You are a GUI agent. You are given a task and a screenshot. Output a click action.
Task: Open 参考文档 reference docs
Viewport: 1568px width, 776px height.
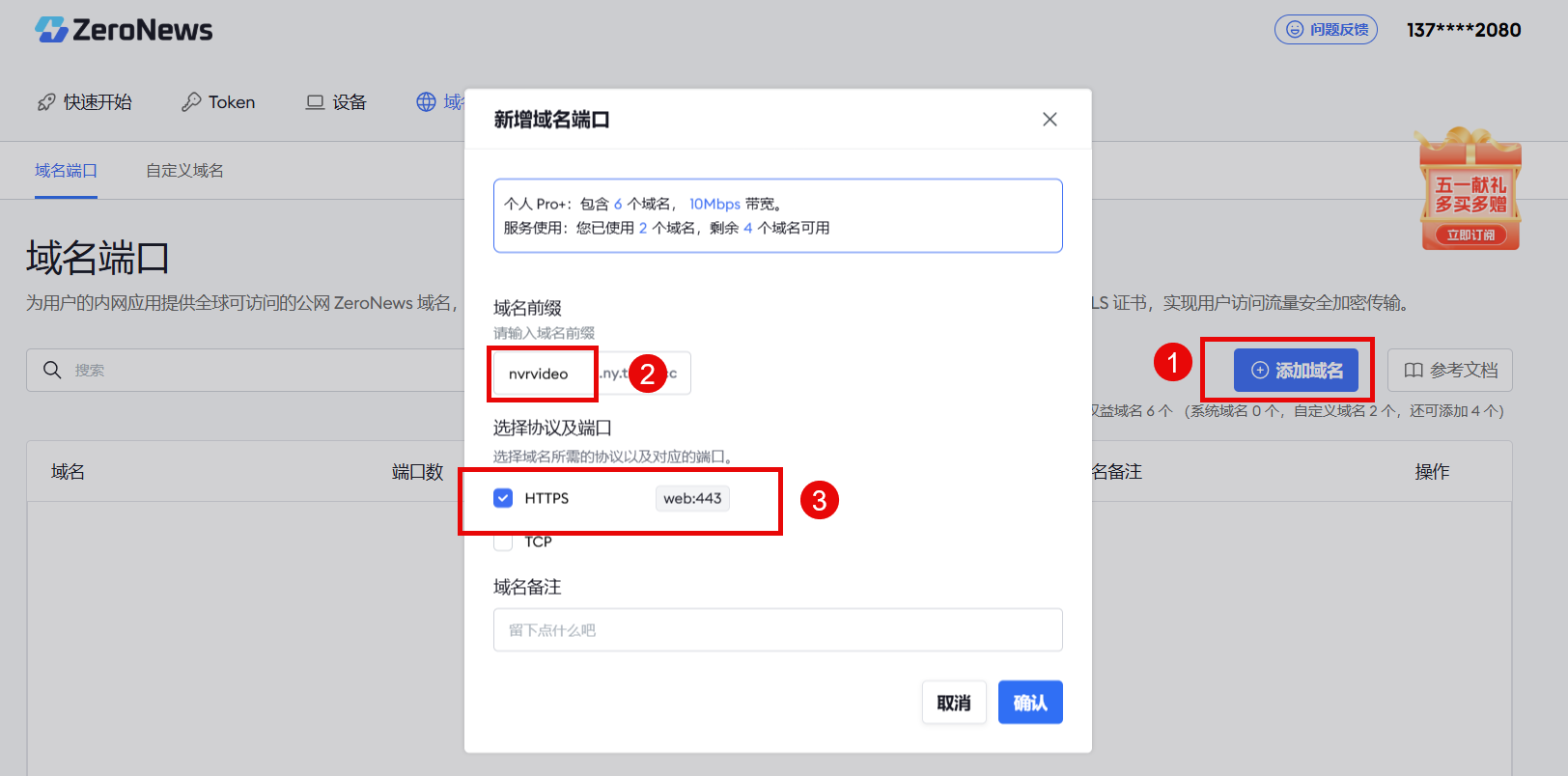pyautogui.click(x=1450, y=371)
